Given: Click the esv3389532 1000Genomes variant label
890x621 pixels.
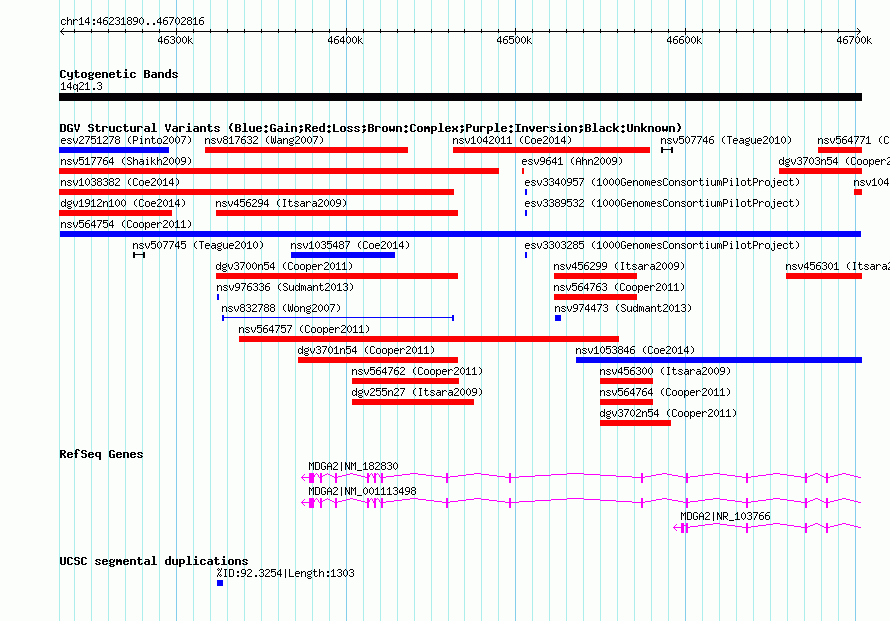Looking at the screenshot, I should pyautogui.click(x=662, y=203).
